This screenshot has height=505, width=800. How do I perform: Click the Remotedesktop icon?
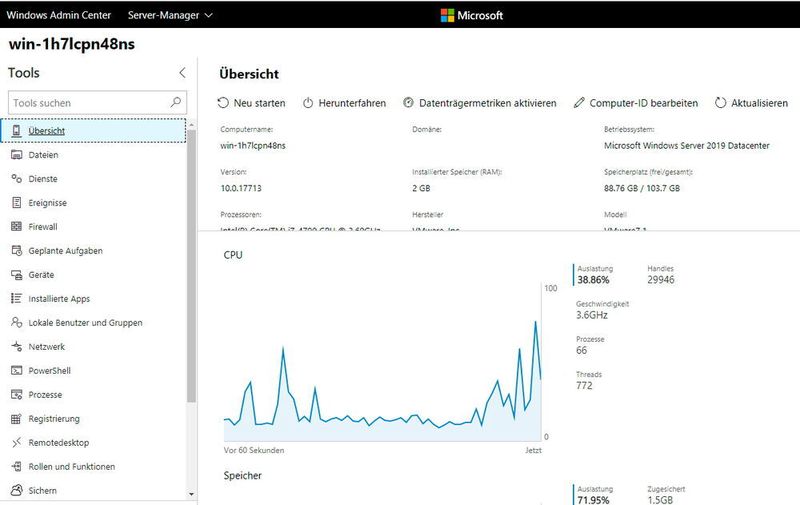(16, 442)
